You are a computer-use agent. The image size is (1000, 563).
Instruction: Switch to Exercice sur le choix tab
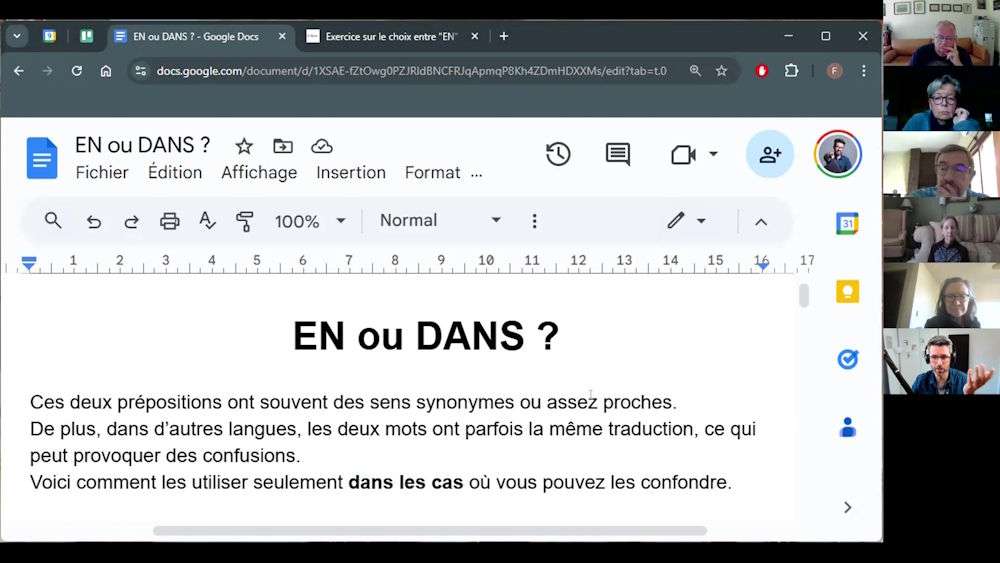[390, 36]
